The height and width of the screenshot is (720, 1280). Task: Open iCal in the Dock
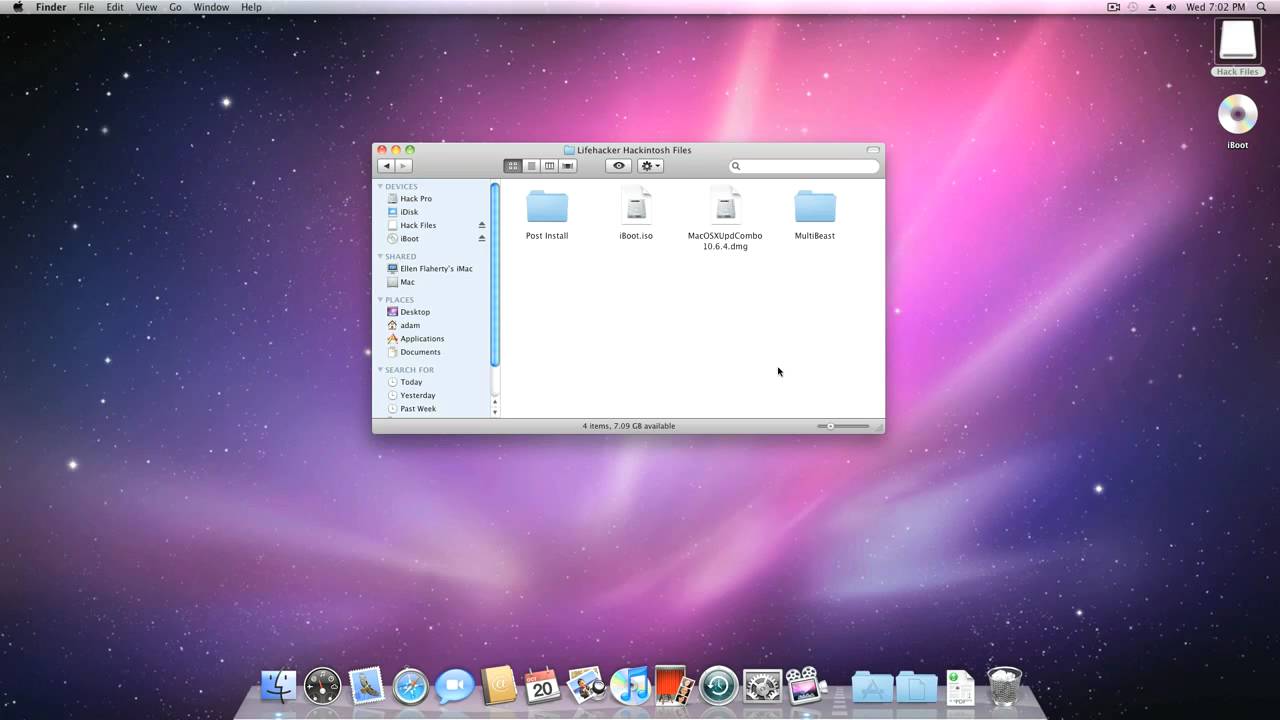coord(542,686)
